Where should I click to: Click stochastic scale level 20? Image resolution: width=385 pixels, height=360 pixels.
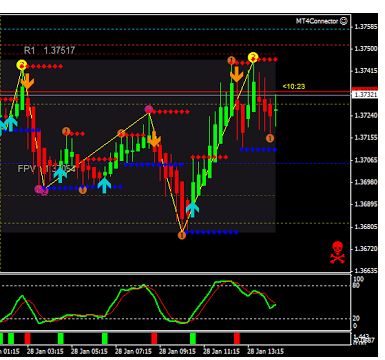point(356,318)
